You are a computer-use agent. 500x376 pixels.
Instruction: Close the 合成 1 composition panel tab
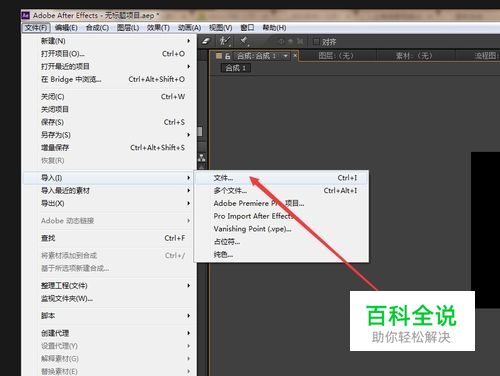click(x=295, y=56)
